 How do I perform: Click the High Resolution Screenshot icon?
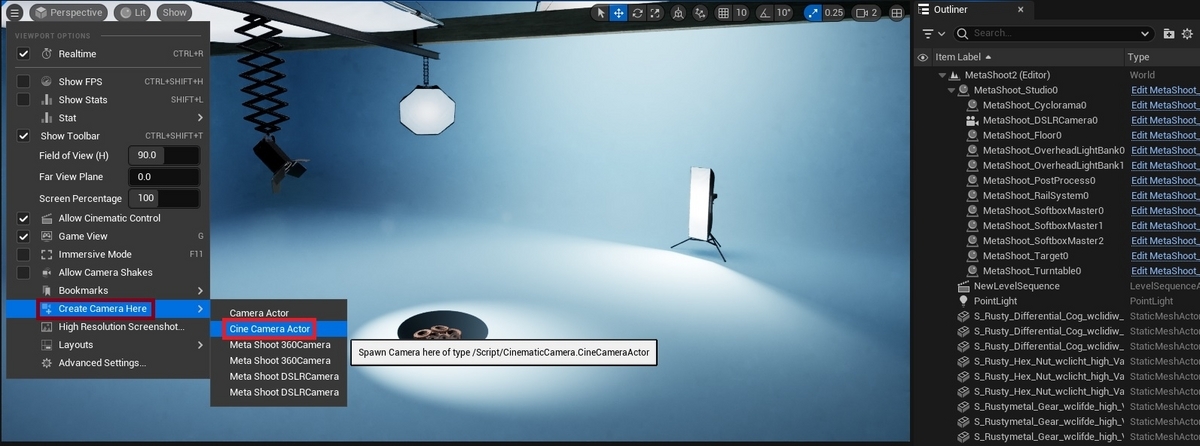pyautogui.click(x=48, y=326)
